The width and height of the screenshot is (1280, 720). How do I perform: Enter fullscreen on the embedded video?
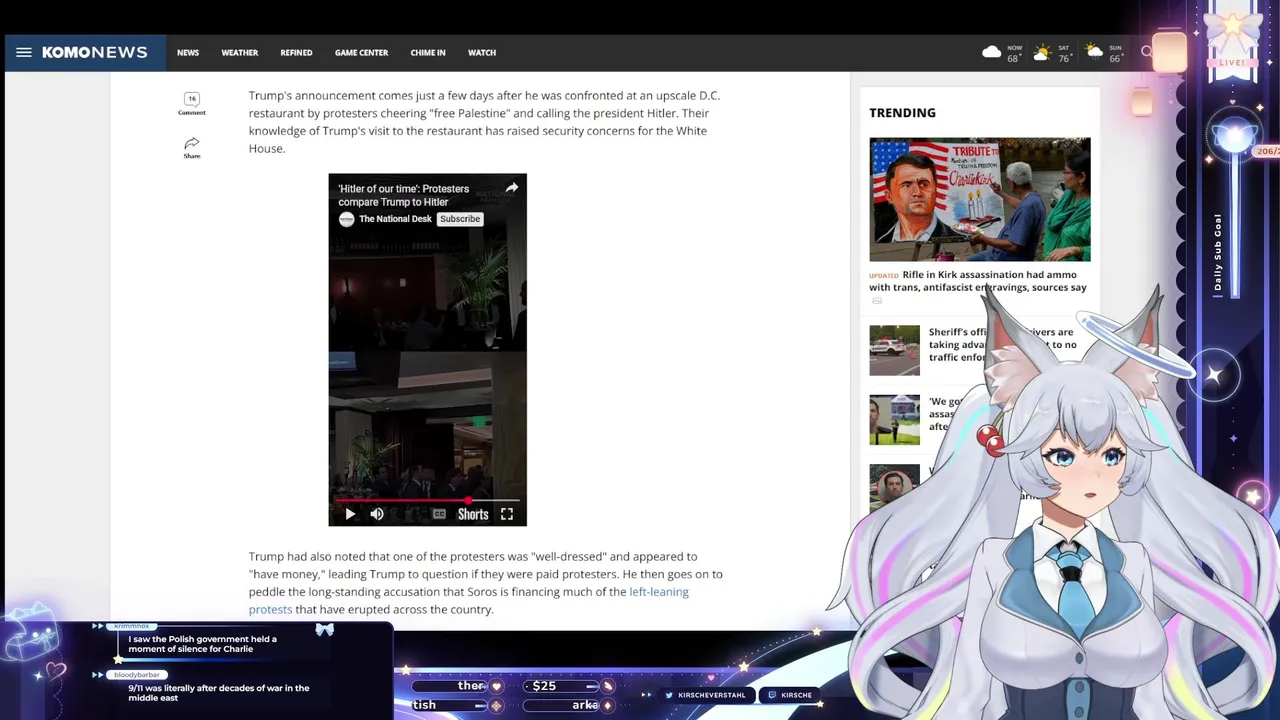click(x=507, y=514)
